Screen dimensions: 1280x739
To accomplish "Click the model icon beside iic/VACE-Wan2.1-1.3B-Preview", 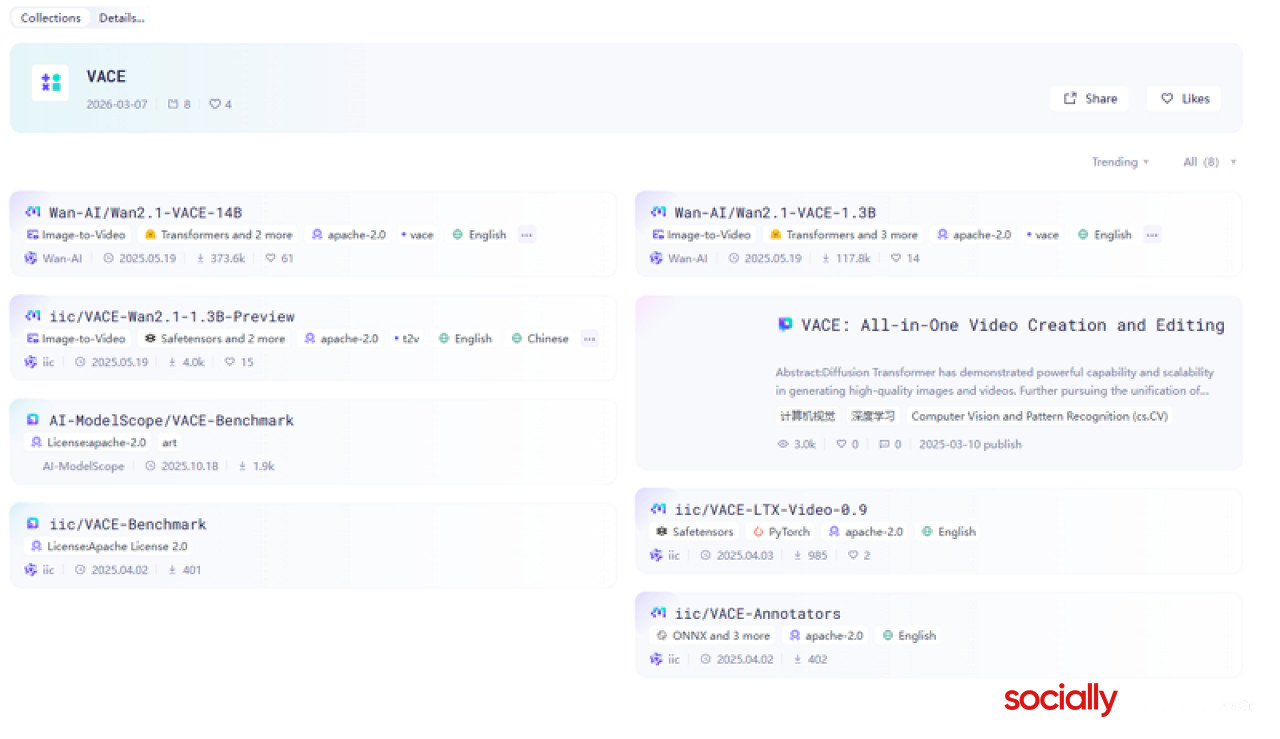I will 33,316.
